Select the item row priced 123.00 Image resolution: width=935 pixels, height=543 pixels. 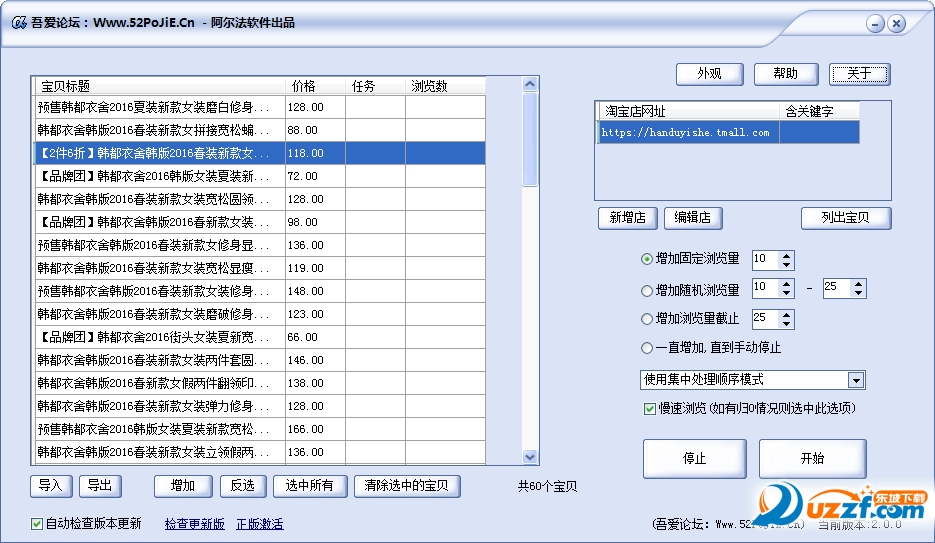tap(261, 314)
